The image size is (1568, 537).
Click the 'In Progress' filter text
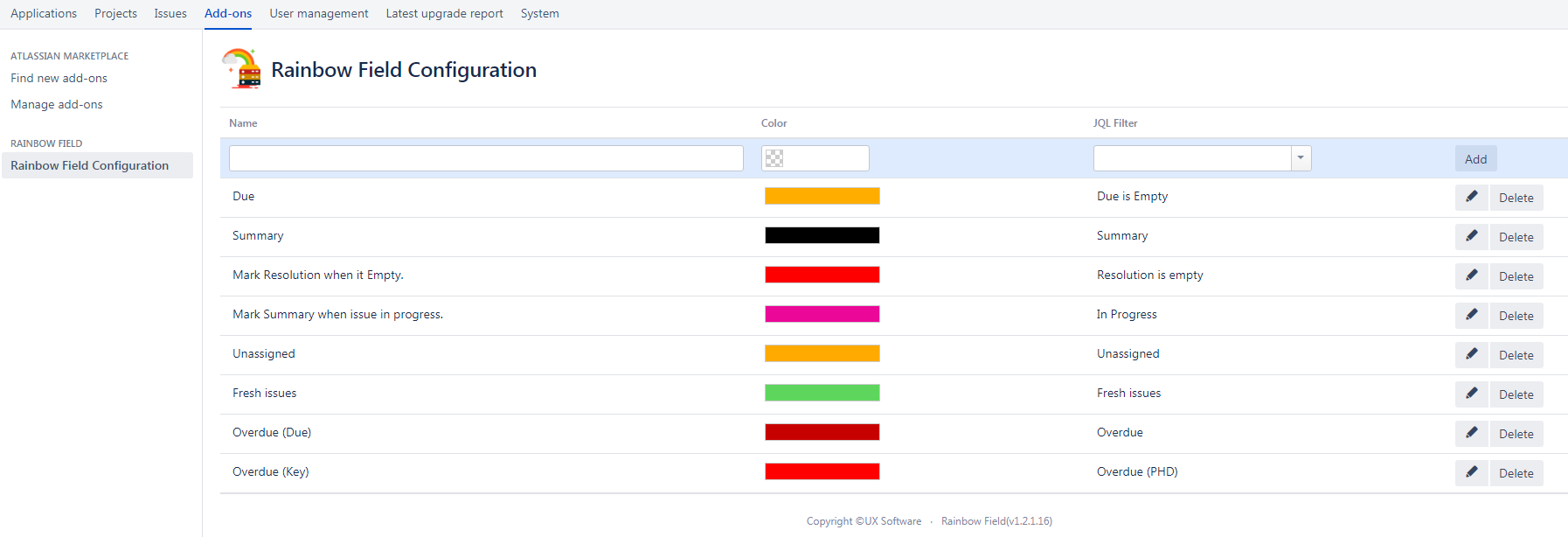(1127, 314)
